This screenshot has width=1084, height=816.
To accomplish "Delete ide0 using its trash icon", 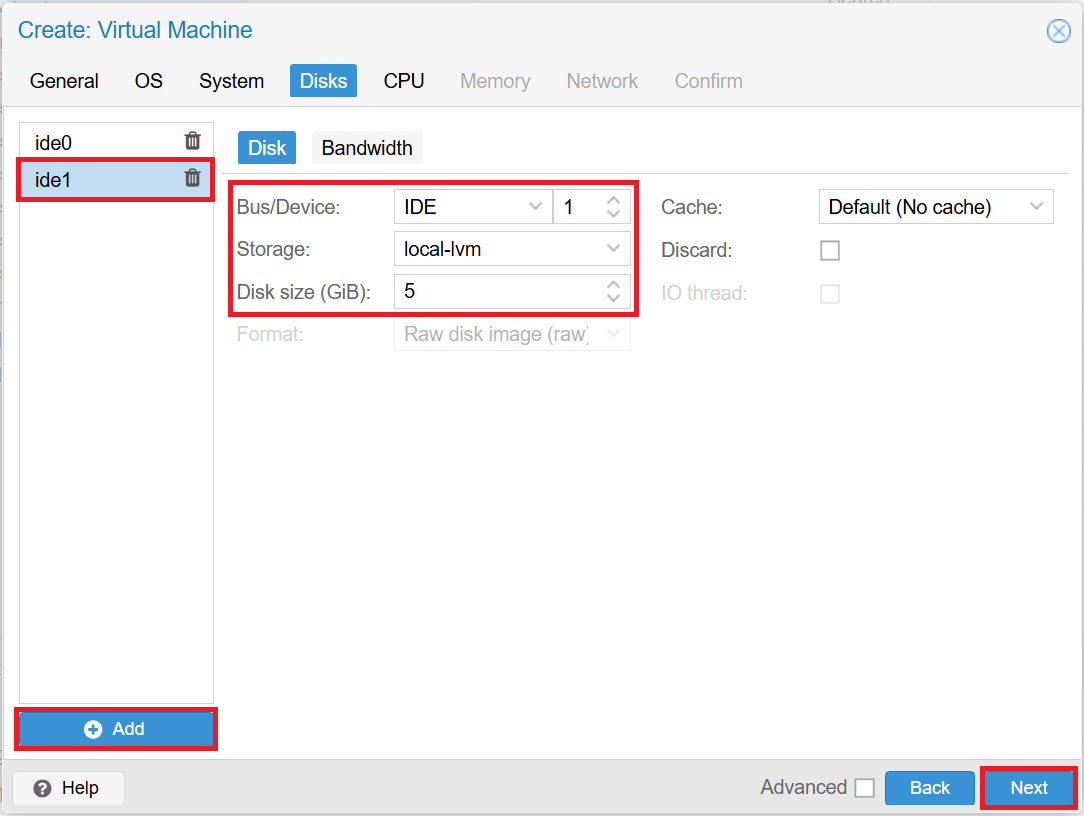I will pyautogui.click(x=192, y=141).
